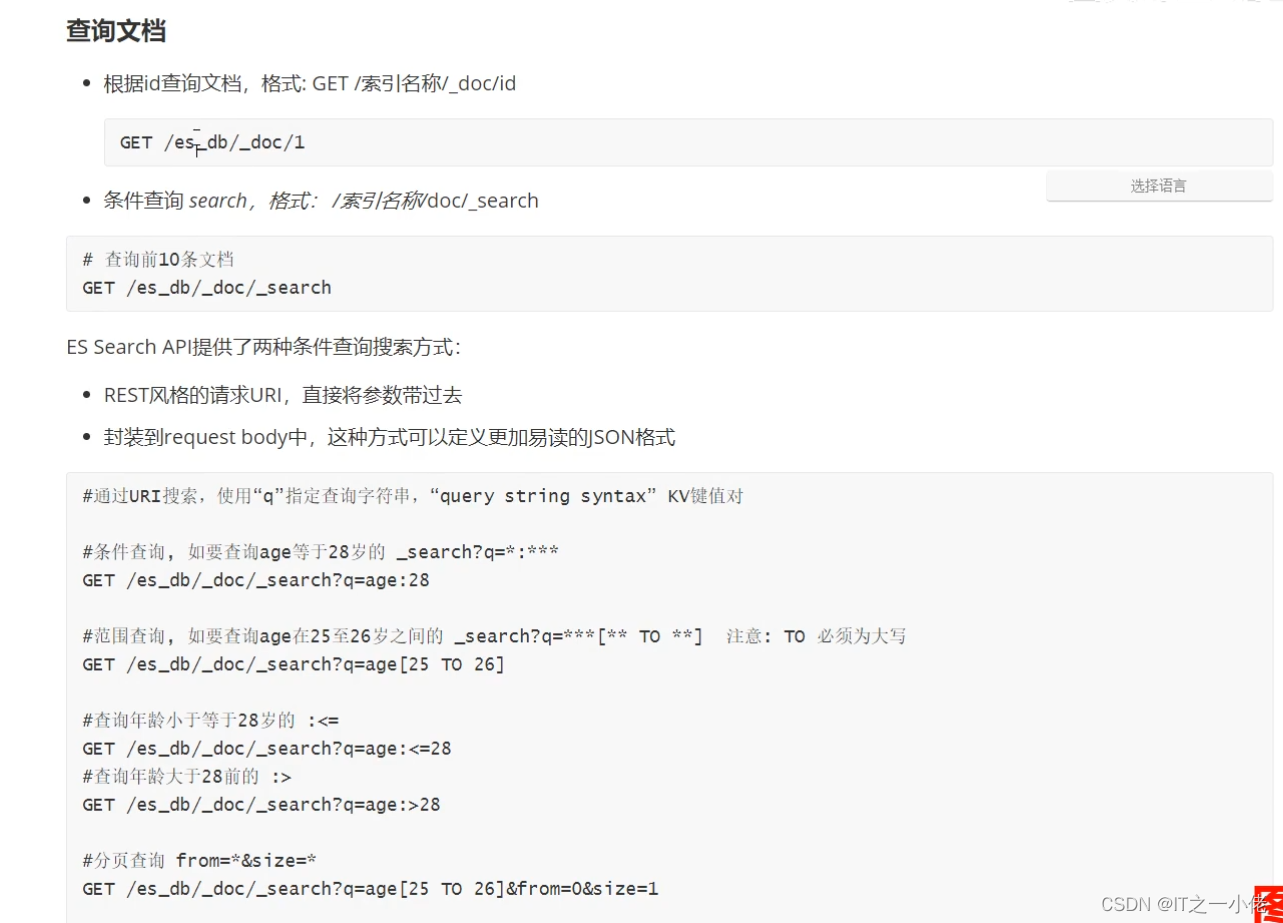The width and height of the screenshot is (1283, 923).
Task: Click the italic search term in the bullet
Action: coord(219,200)
